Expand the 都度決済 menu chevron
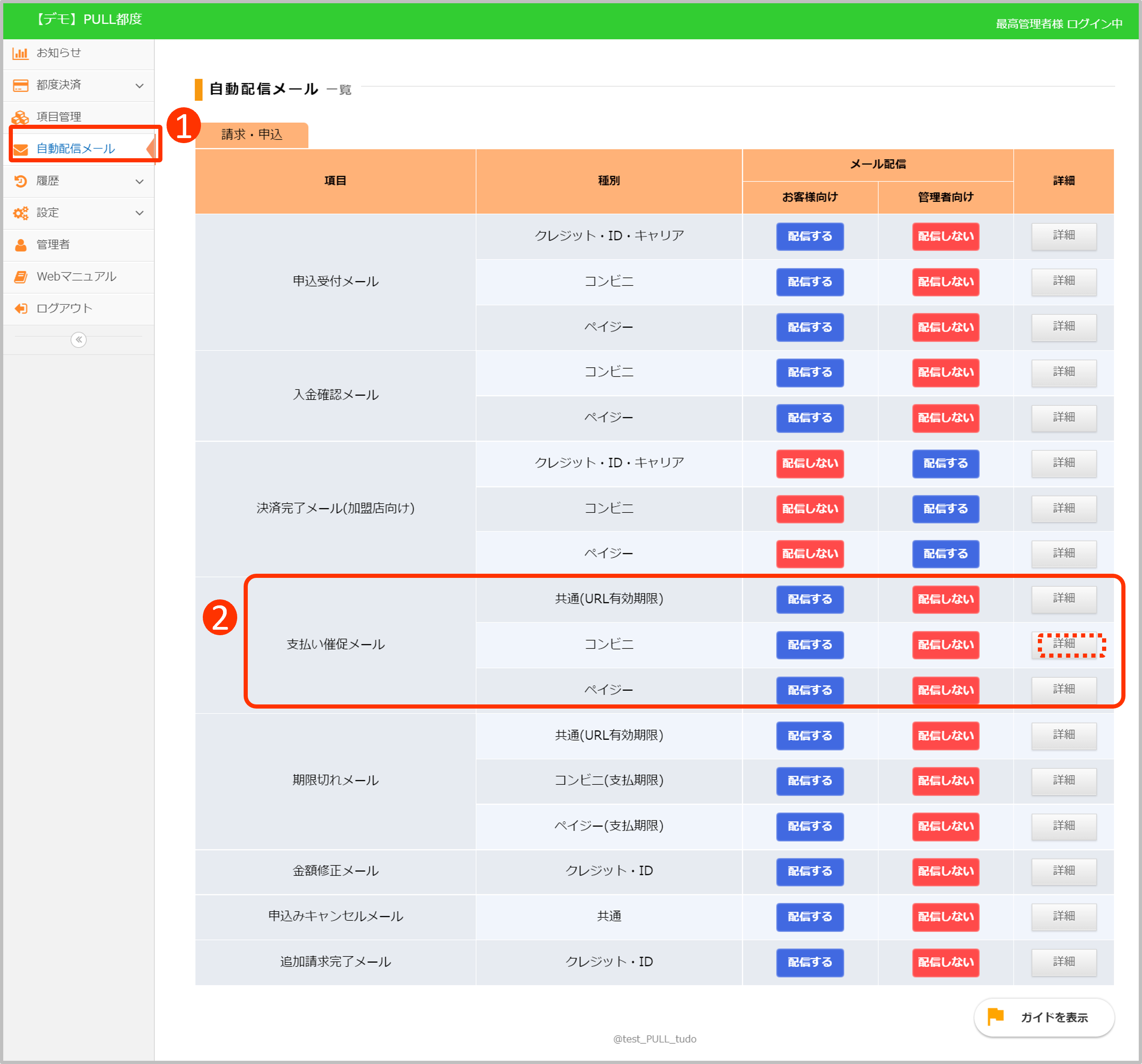 [139, 86]
